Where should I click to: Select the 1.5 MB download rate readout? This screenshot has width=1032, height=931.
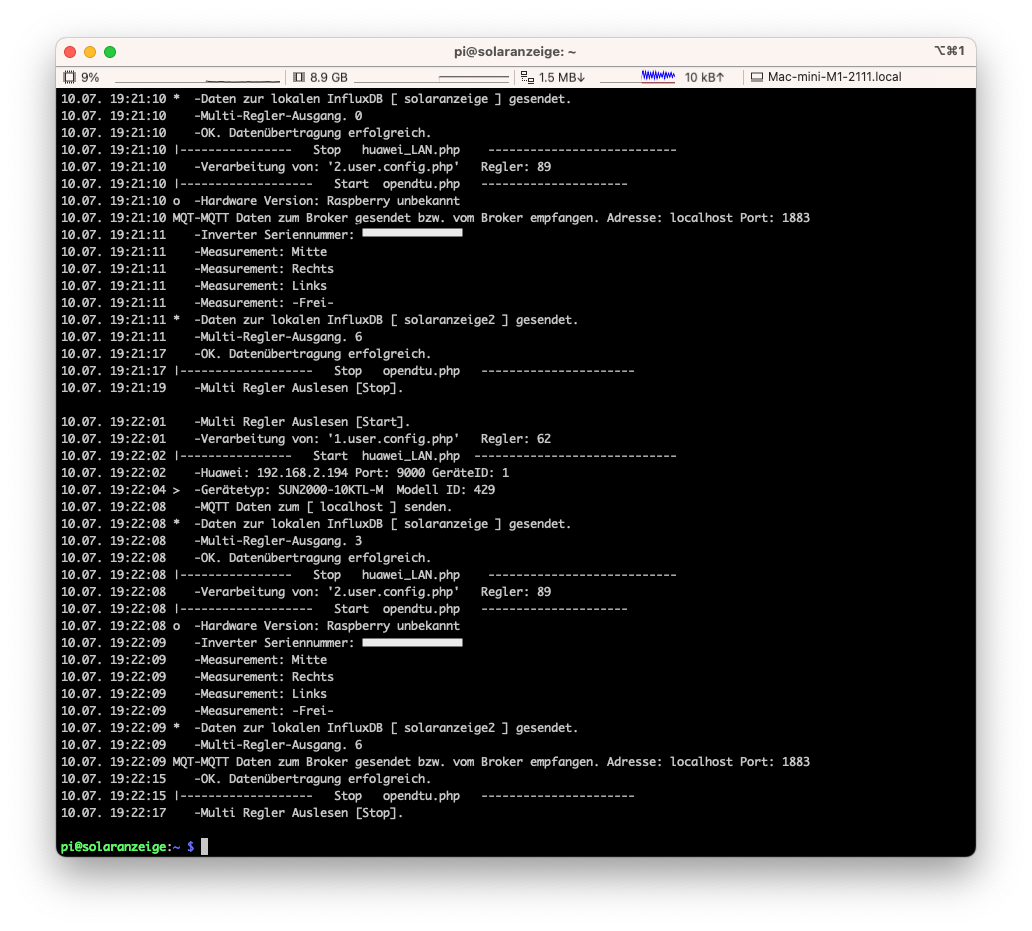[561, 77]
